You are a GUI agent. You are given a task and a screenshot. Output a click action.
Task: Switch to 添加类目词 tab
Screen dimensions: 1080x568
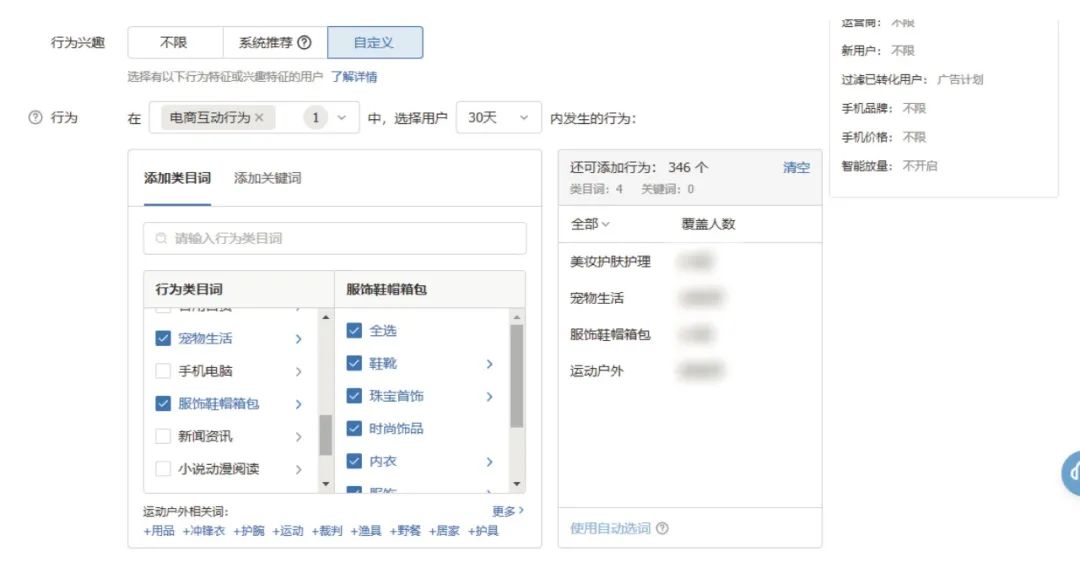click(177, 178)
